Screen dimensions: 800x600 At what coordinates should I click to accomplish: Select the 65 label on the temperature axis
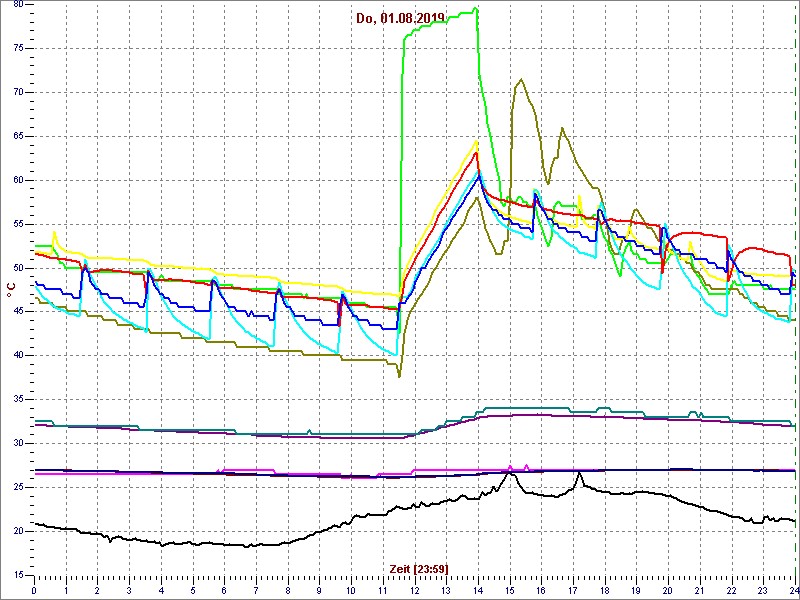click(16, 136)
